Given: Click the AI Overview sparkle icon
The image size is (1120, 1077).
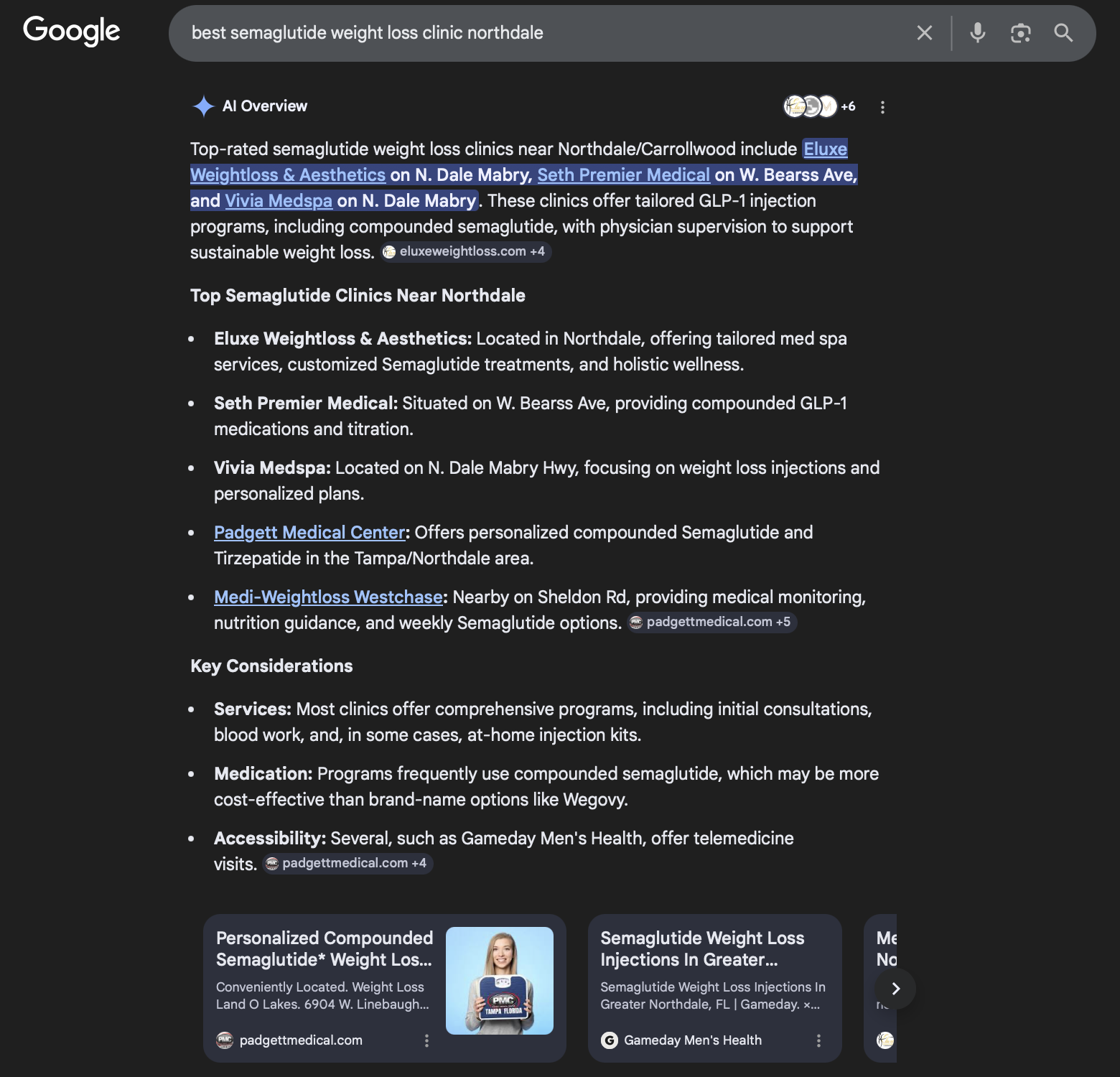Looking at the screenshot, I should [x=204, y=106].
